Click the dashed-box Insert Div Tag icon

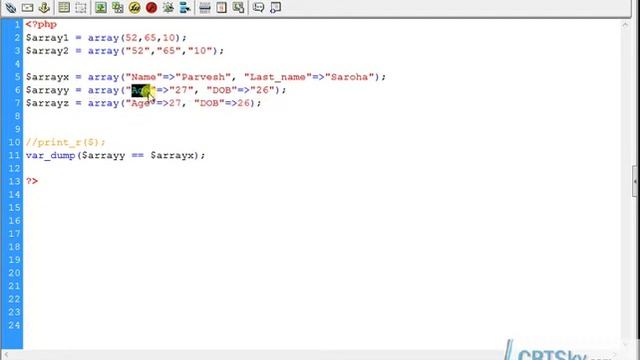coord(80,7)
